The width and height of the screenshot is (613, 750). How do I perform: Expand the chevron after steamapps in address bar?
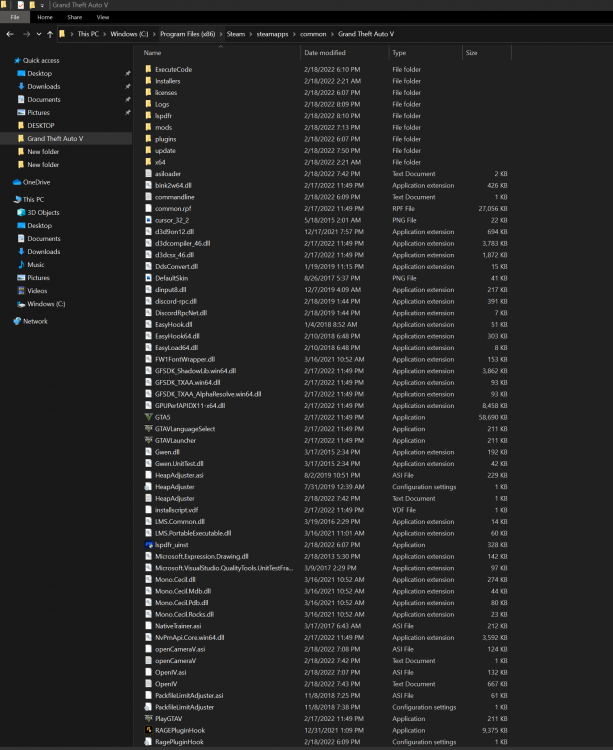coord(294,34)
